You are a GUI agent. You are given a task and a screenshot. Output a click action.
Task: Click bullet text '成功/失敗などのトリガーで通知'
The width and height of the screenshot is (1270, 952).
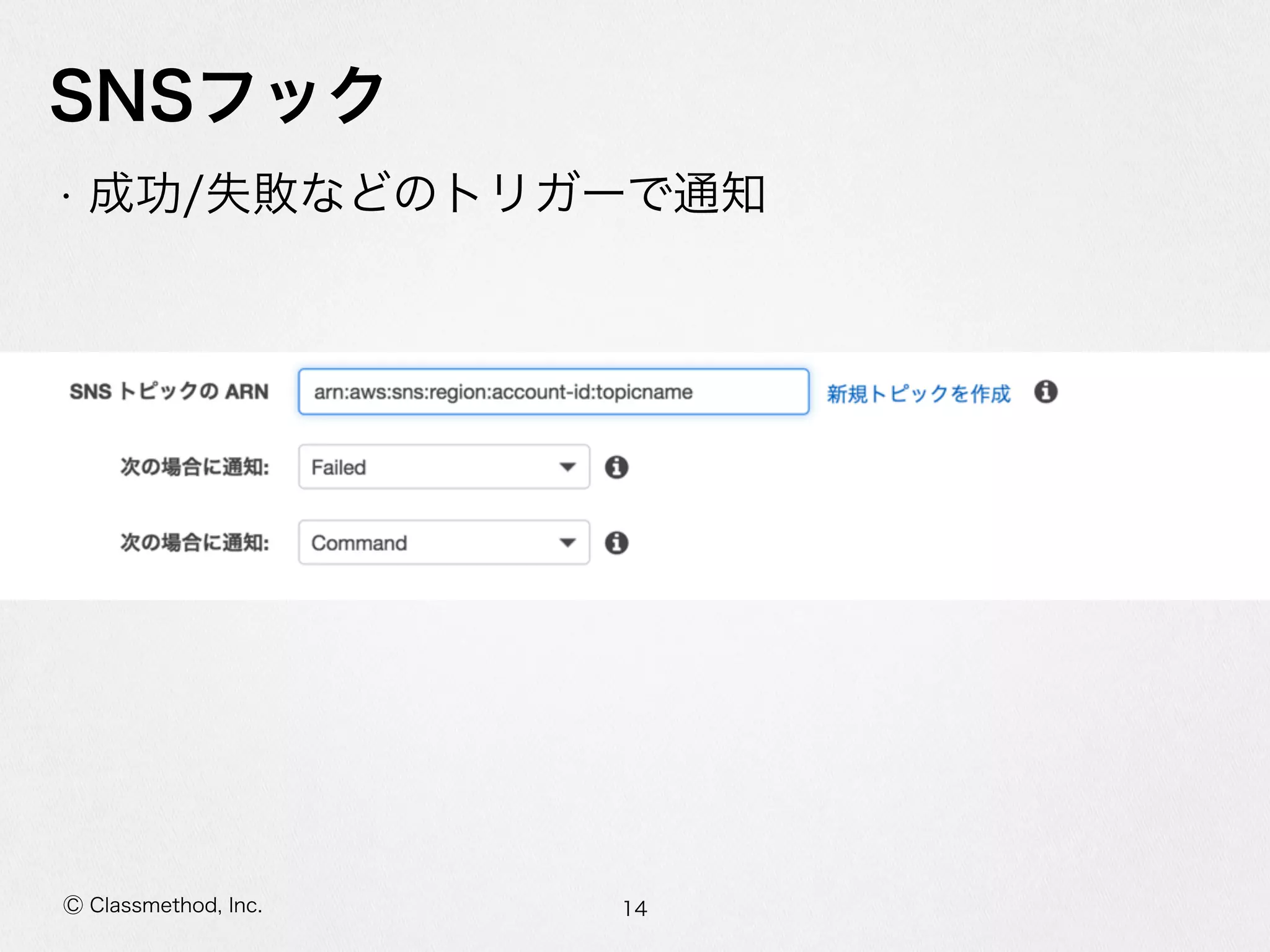point(427,193)
